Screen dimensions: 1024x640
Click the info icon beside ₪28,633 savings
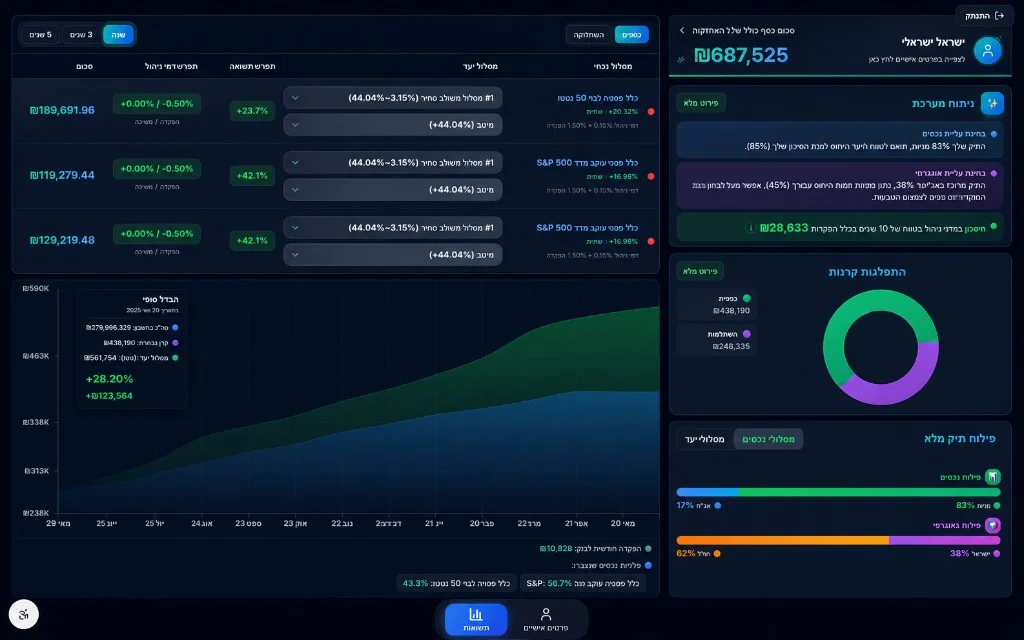(x=750, y=228)
